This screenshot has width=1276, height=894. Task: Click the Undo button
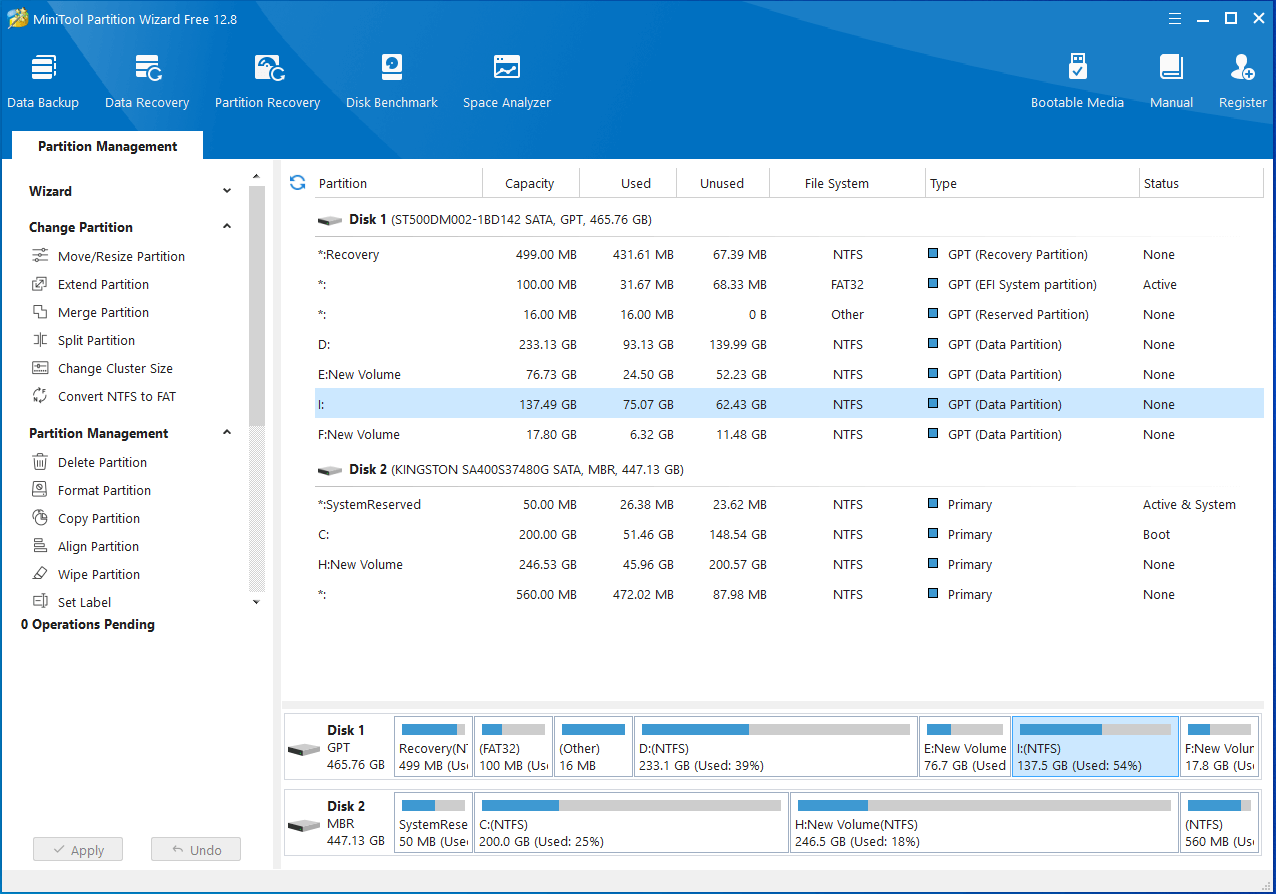coord(196,850)
